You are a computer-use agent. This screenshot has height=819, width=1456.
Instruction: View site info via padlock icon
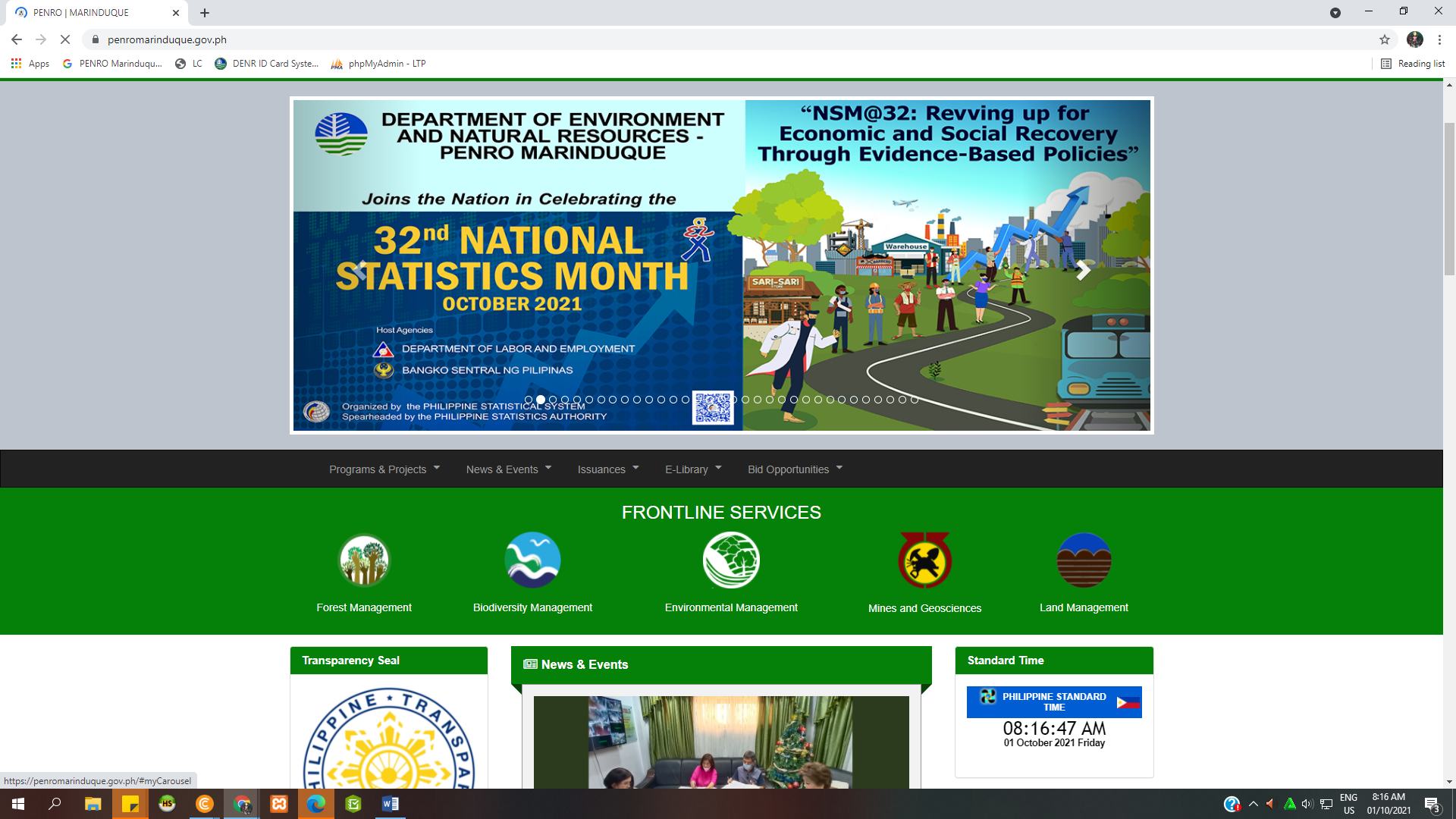coord(96,39)
